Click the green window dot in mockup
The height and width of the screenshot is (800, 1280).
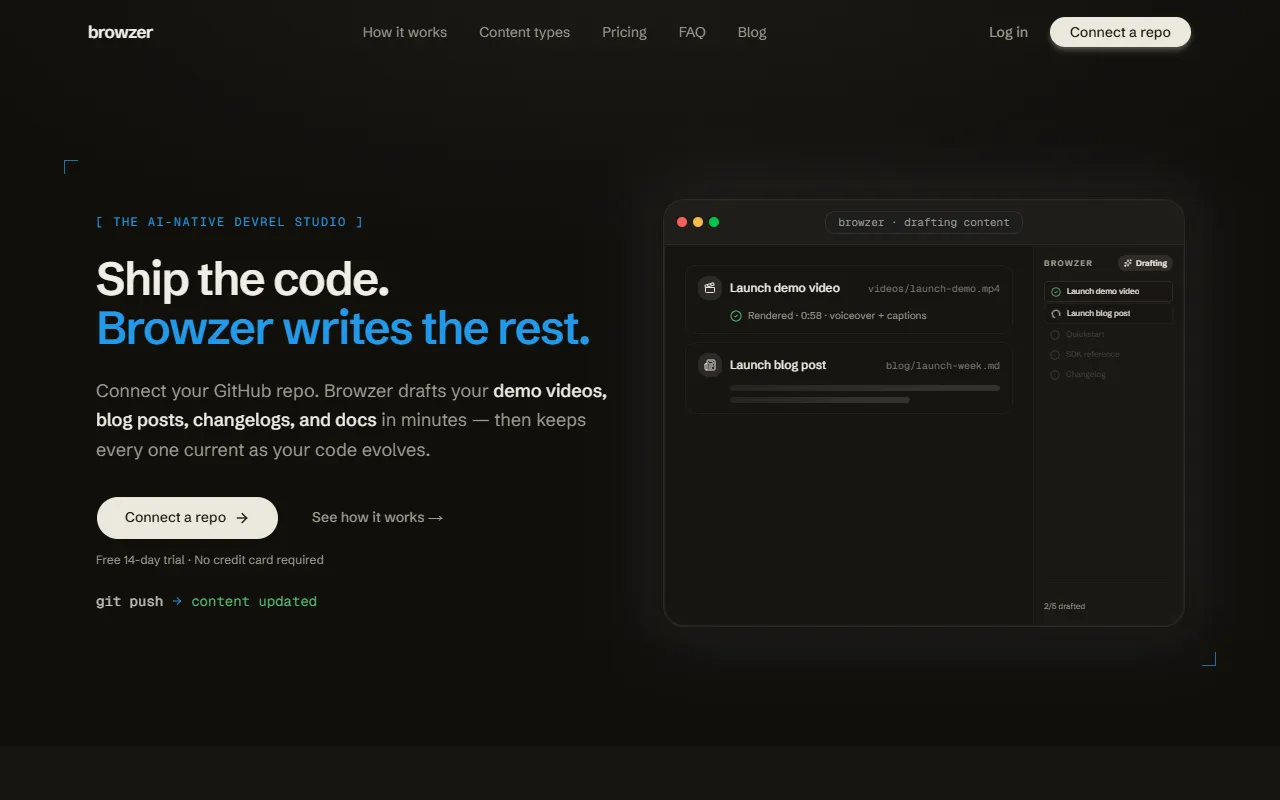click(714, 222)
